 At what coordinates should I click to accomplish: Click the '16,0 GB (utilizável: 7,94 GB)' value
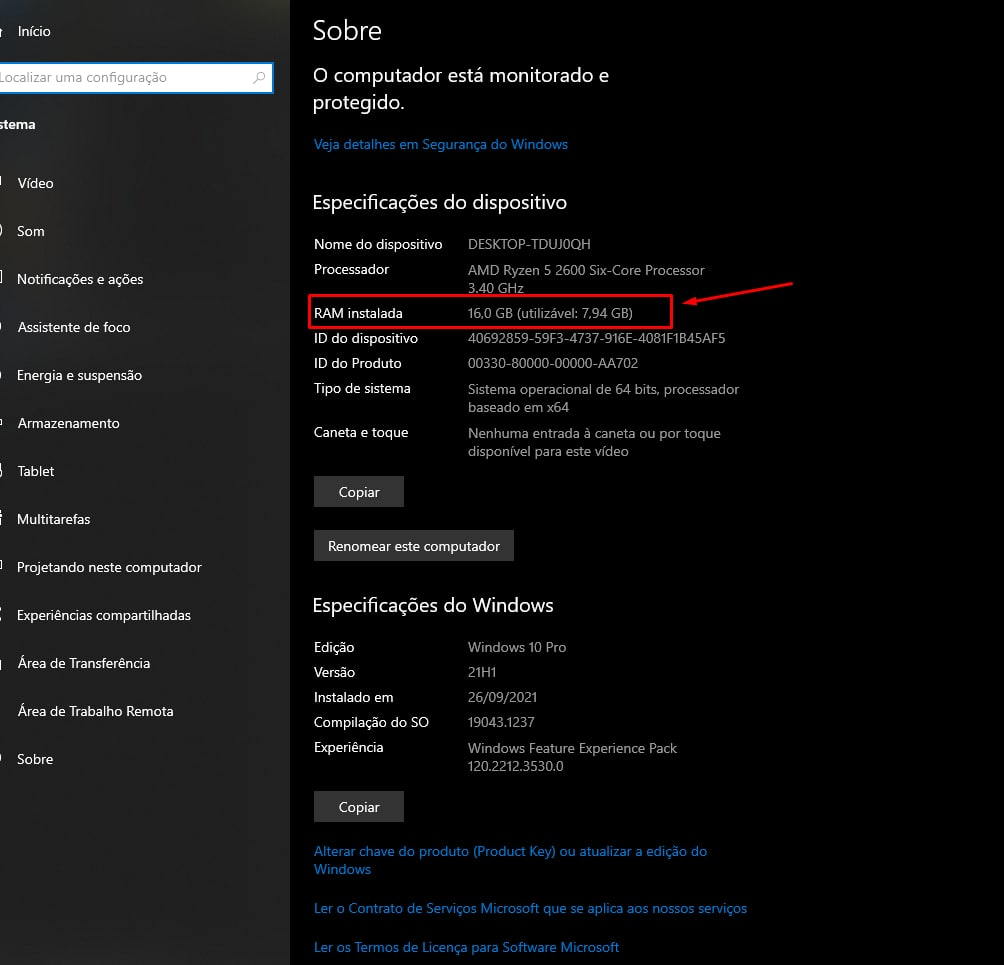[x=550, y=314]
